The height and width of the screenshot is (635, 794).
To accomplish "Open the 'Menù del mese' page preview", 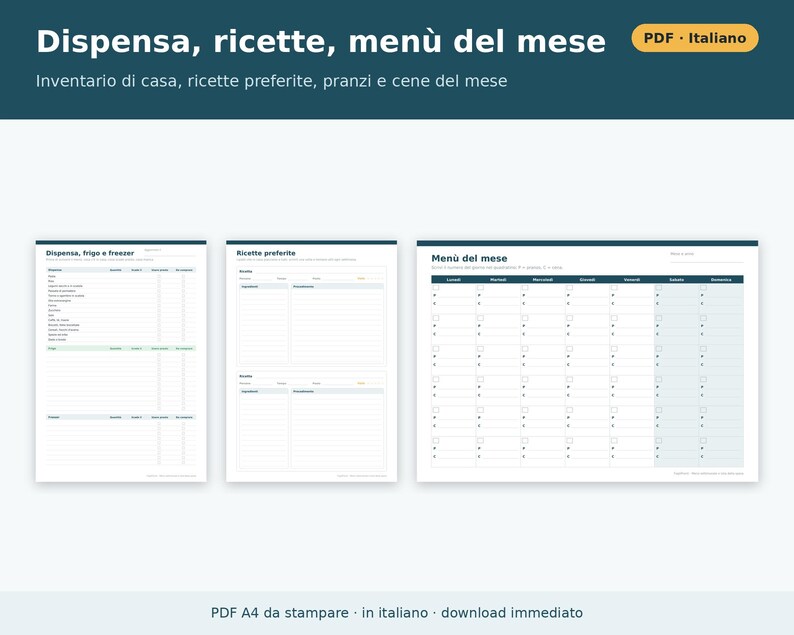I will click(587, 361).
